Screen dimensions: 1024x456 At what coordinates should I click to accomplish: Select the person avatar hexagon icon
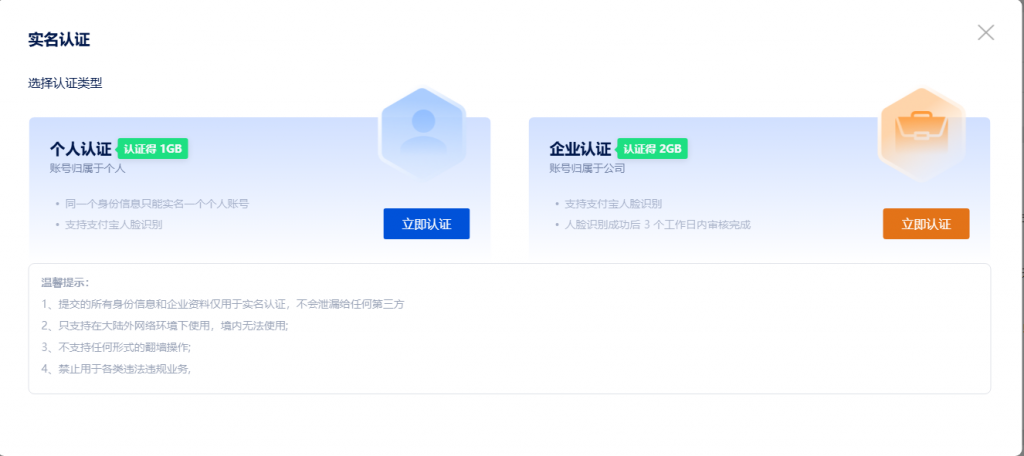[423, 133]
